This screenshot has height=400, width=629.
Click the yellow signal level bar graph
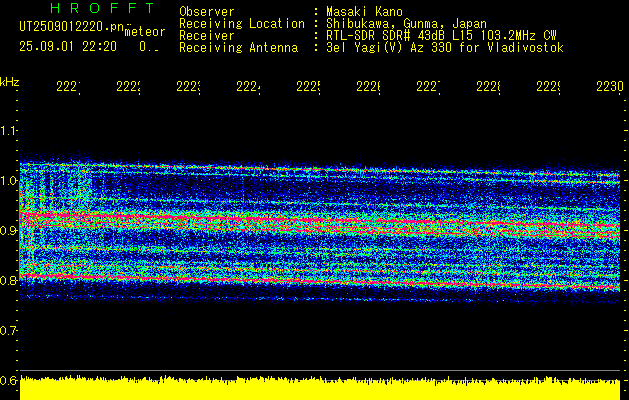(x=320, y=388)
